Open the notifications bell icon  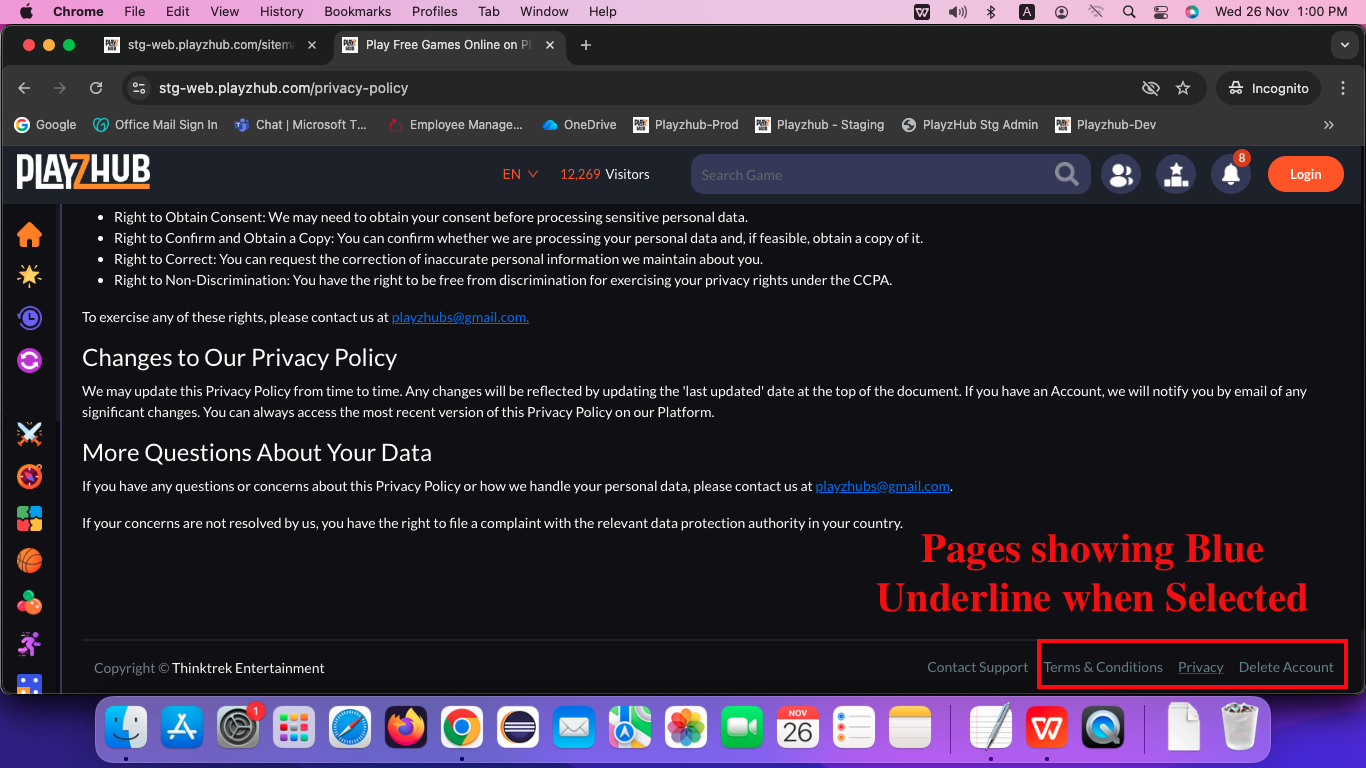[1231, 174]
